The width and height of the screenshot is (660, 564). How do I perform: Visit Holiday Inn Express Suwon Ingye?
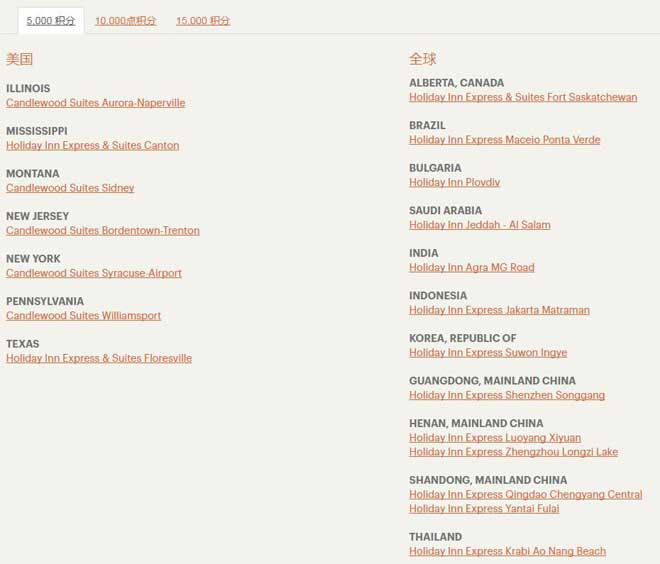[x=488, y=352]
